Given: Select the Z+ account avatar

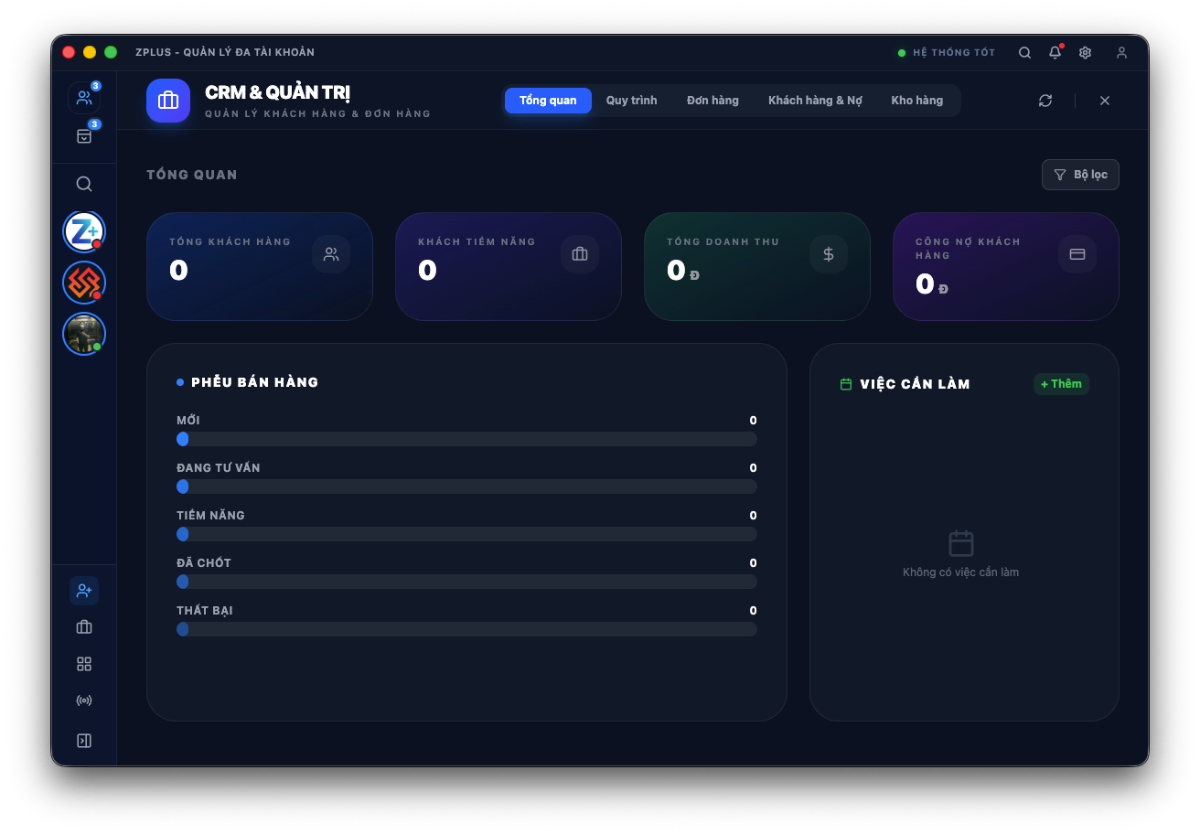Looking at the screenshot, I should pos(84,232).
